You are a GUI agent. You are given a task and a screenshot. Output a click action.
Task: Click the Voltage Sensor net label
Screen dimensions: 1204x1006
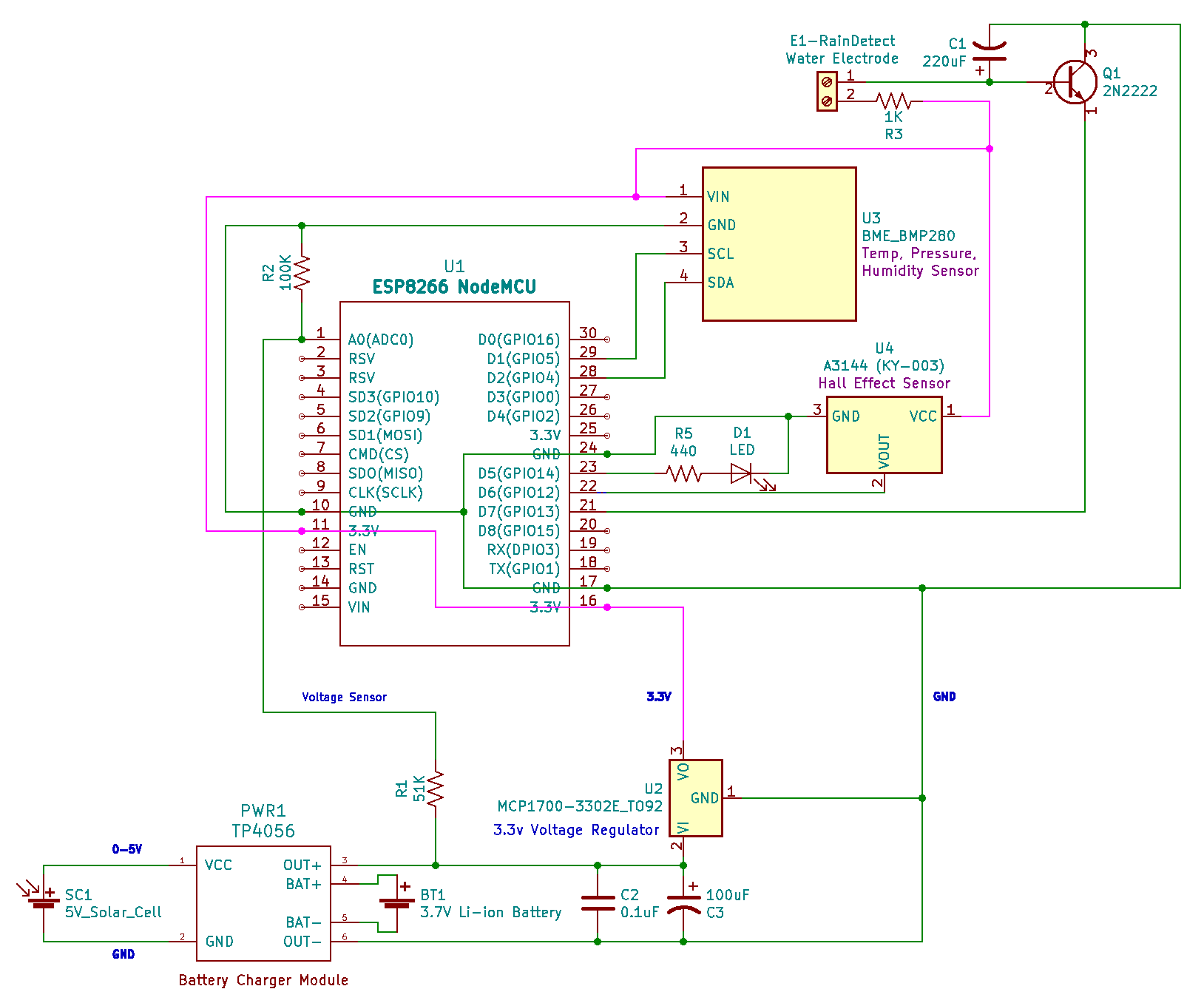pyautogui.click(x=344, y=697)
